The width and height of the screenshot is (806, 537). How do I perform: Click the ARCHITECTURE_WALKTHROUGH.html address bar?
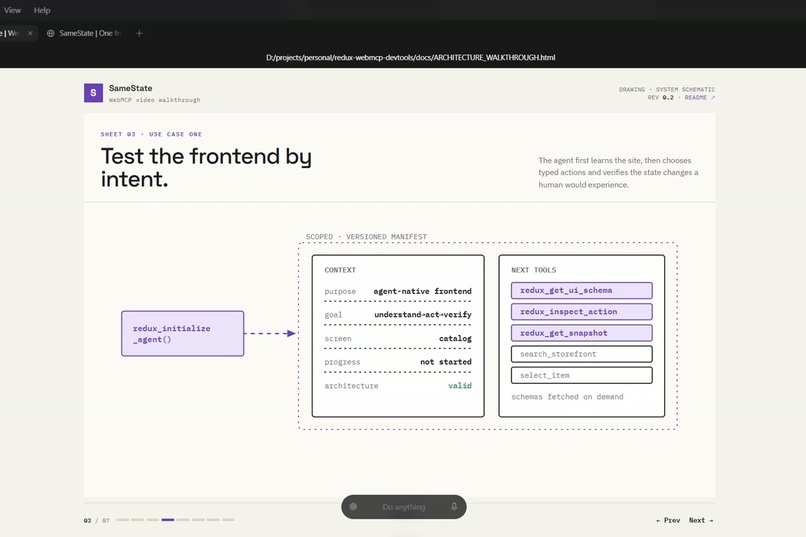tap(410, 58)
